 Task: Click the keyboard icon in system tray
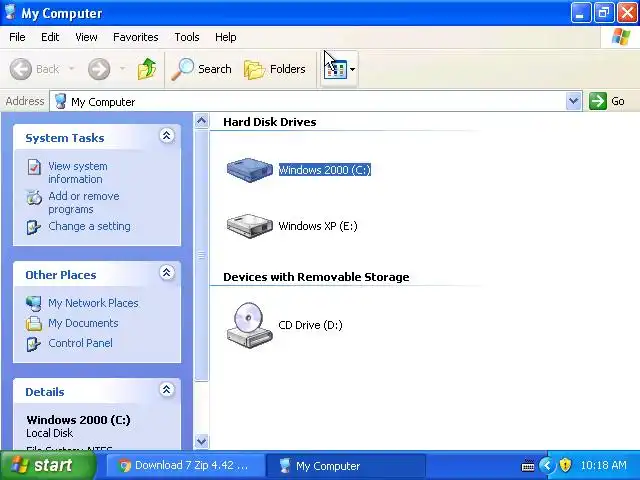[x=528, y=465]
